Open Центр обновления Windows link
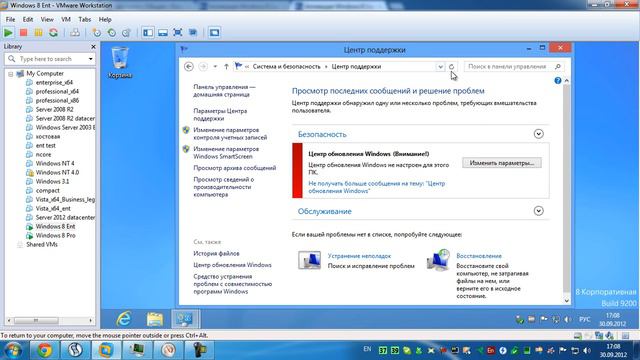Screen dimensions: 640x360 tap(232, 265)
